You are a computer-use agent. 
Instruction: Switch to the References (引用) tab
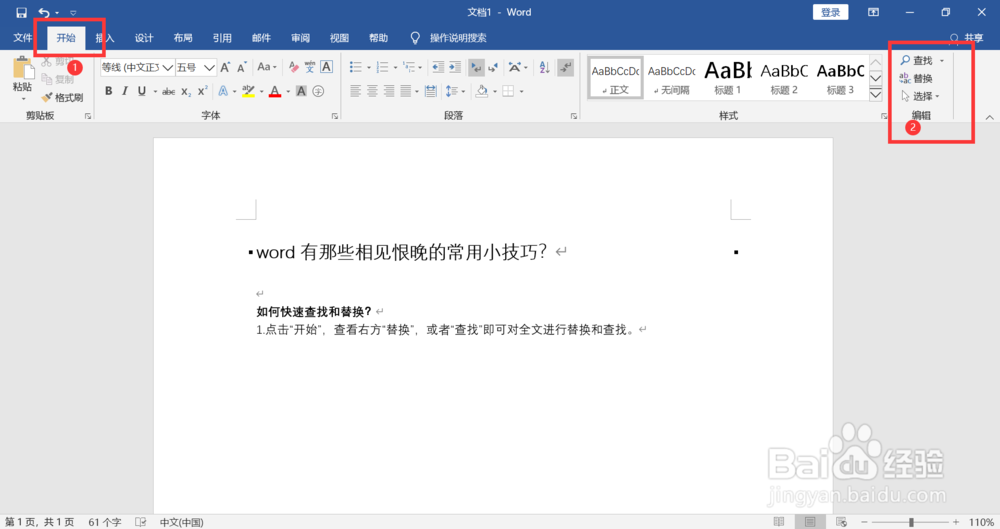[x=222, y=38]
